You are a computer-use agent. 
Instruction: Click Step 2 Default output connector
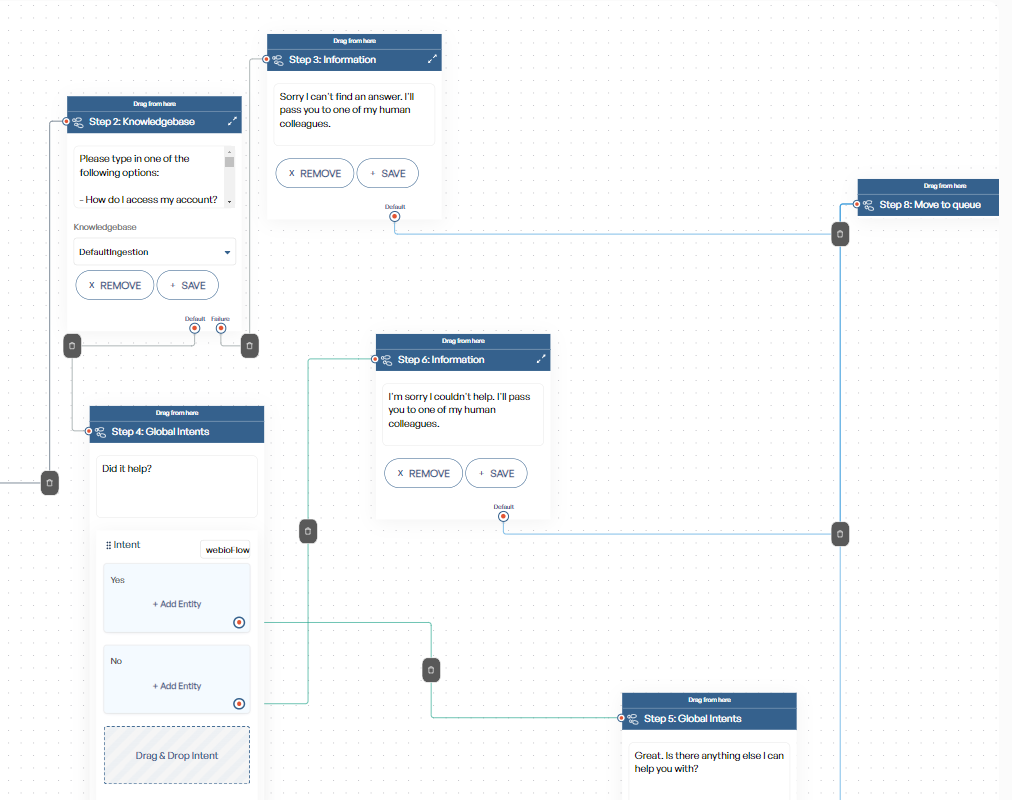[x=194, y=328]
